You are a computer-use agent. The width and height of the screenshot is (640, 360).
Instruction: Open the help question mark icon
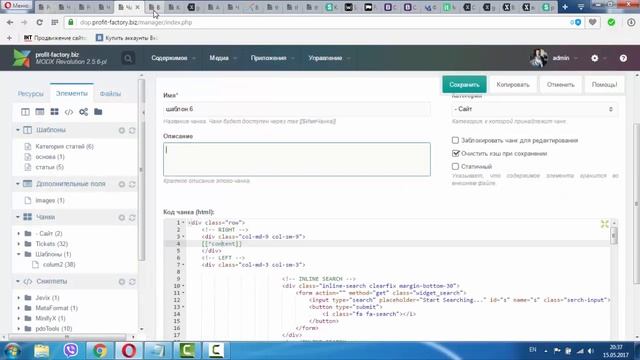[623, 58]
